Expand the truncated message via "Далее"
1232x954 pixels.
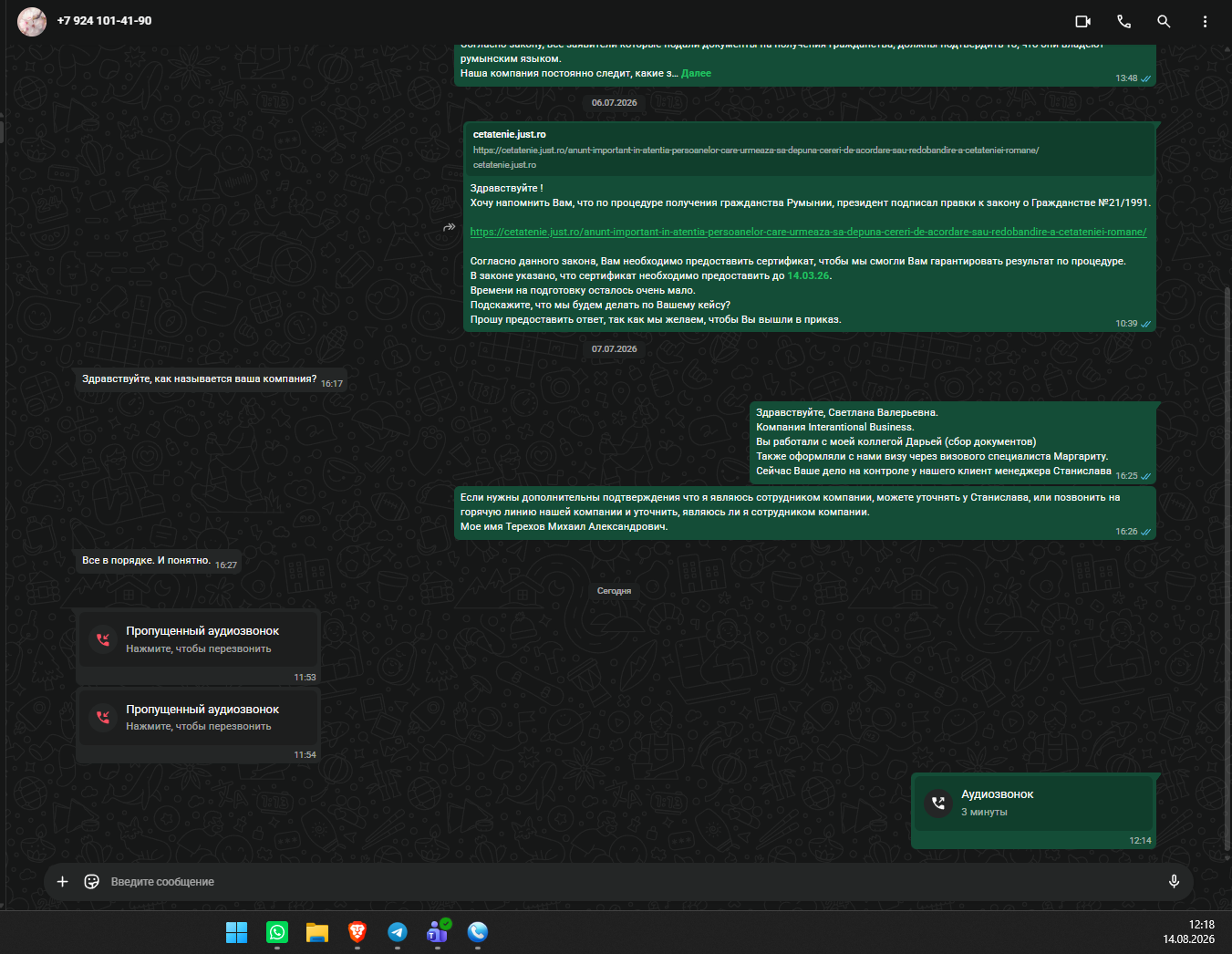point(696,73)
